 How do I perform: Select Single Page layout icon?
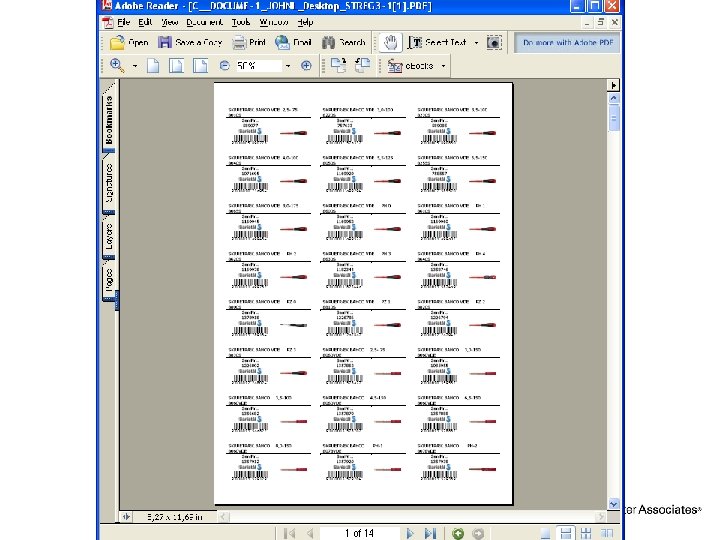pos(546,533)
